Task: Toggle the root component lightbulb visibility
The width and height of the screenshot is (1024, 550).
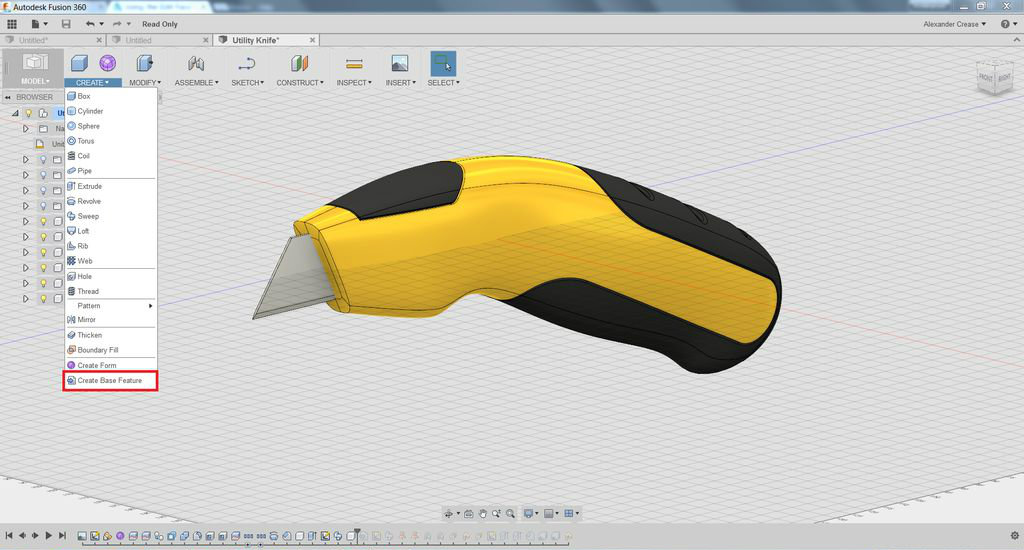Action: pos(29,113)
